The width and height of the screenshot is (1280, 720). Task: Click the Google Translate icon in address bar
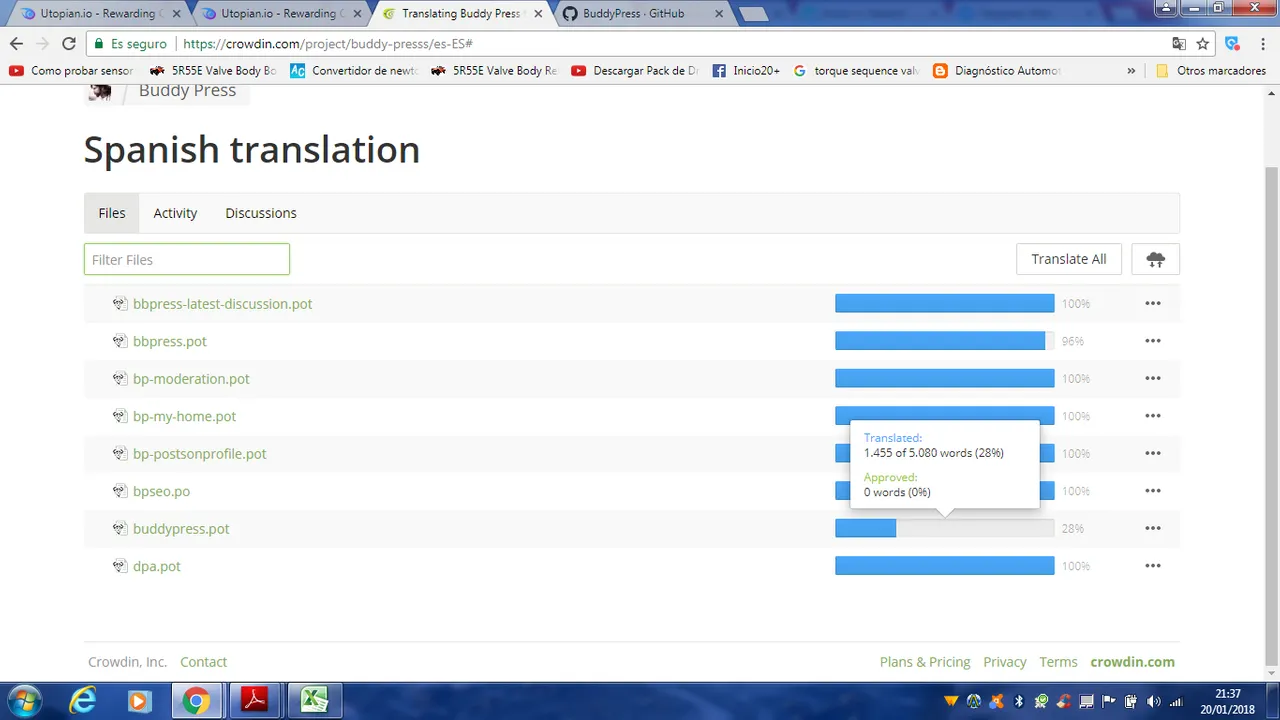1179,44
